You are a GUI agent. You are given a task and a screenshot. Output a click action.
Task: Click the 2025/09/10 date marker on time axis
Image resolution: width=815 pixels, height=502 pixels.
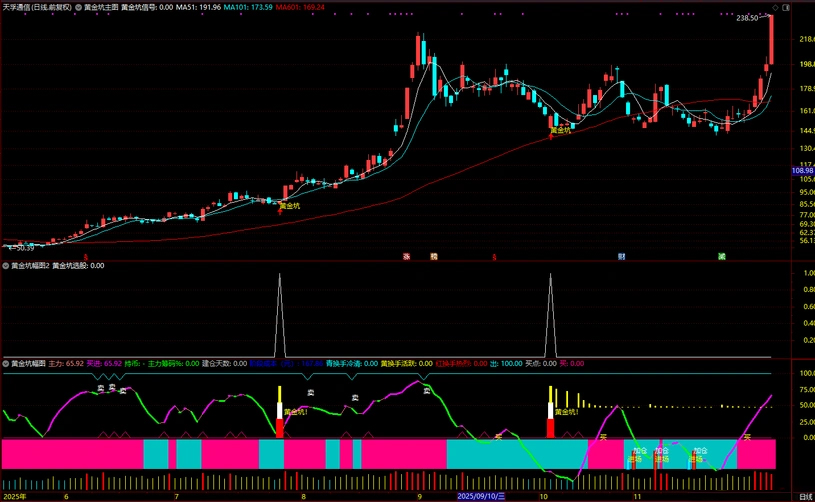tap(479, 495)
